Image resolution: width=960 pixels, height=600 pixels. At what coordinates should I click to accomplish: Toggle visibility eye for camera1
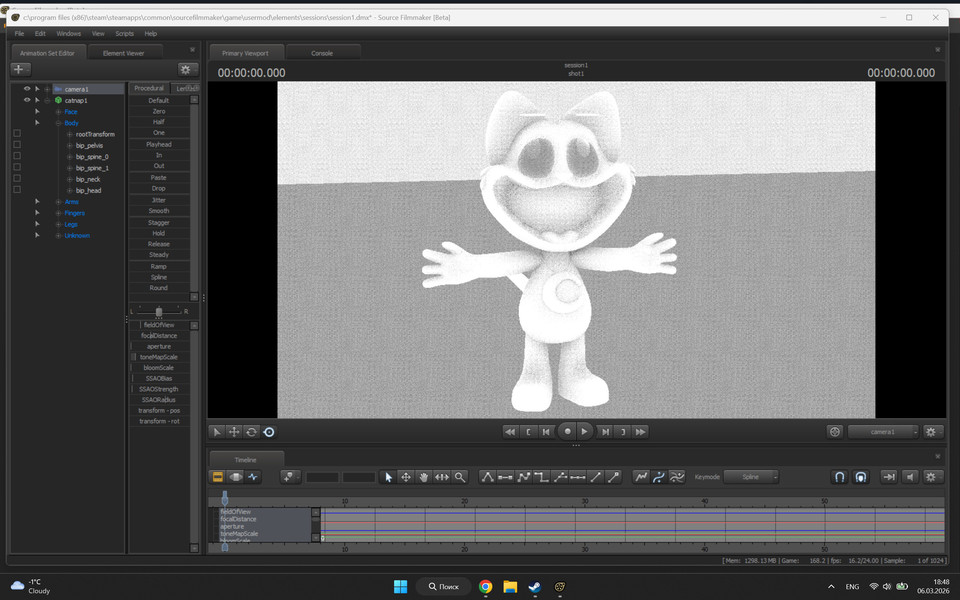coord(27,89)
